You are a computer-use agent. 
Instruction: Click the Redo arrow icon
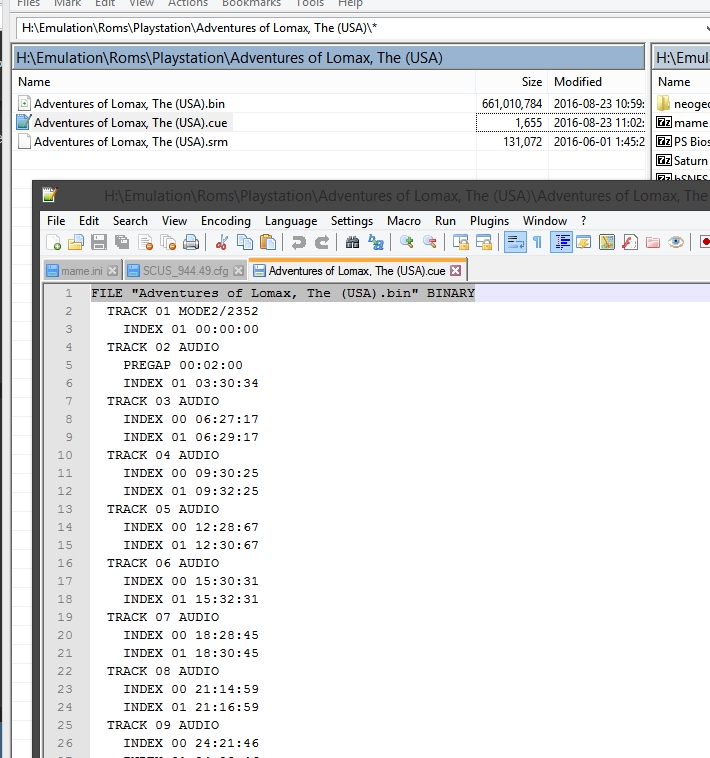tap(322, 242)
